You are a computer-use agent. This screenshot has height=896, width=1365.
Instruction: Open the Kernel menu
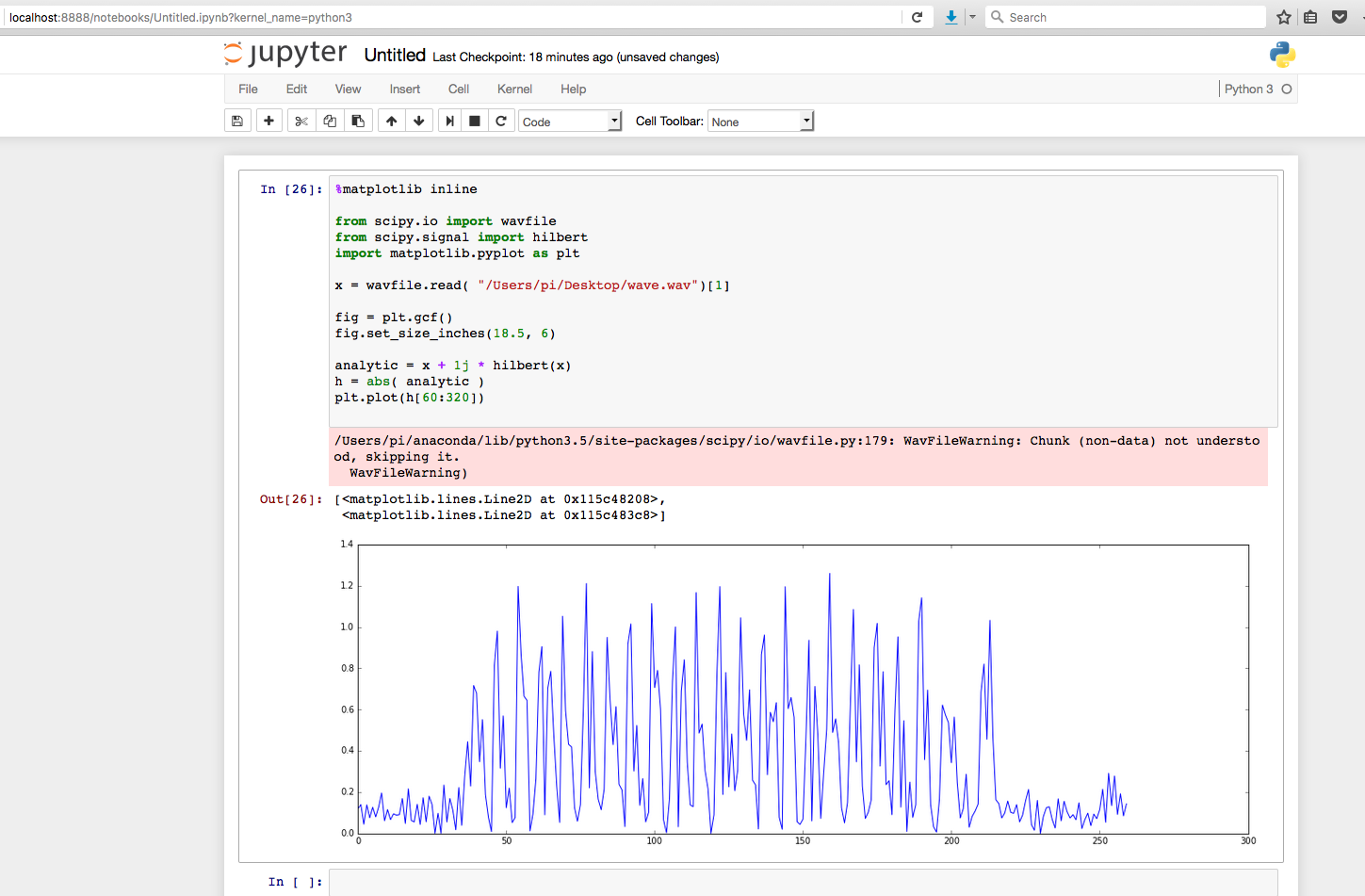tap(514, 89)
